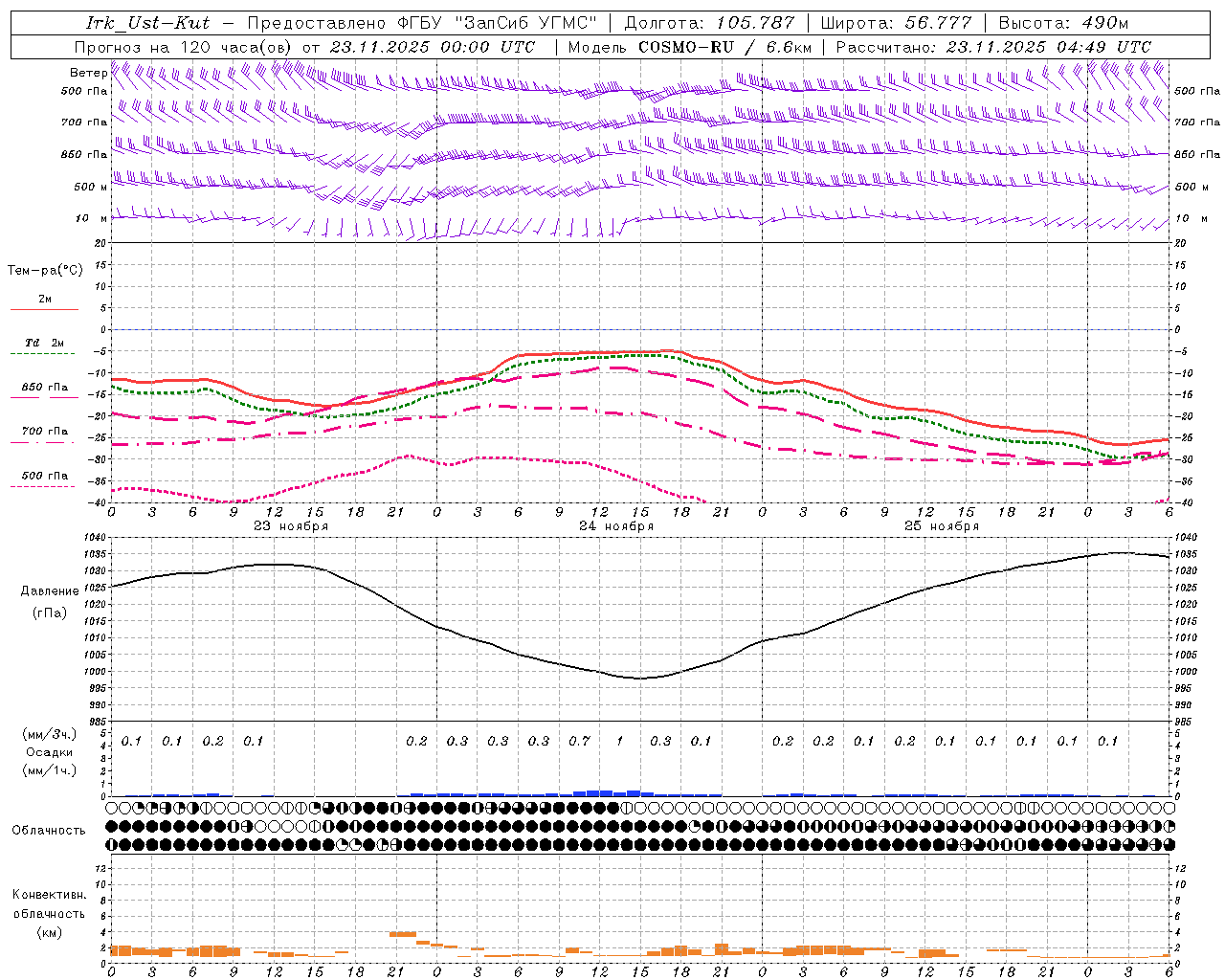
Task: Click the (гПа) unit label under Давление
Action: (50, 612)
